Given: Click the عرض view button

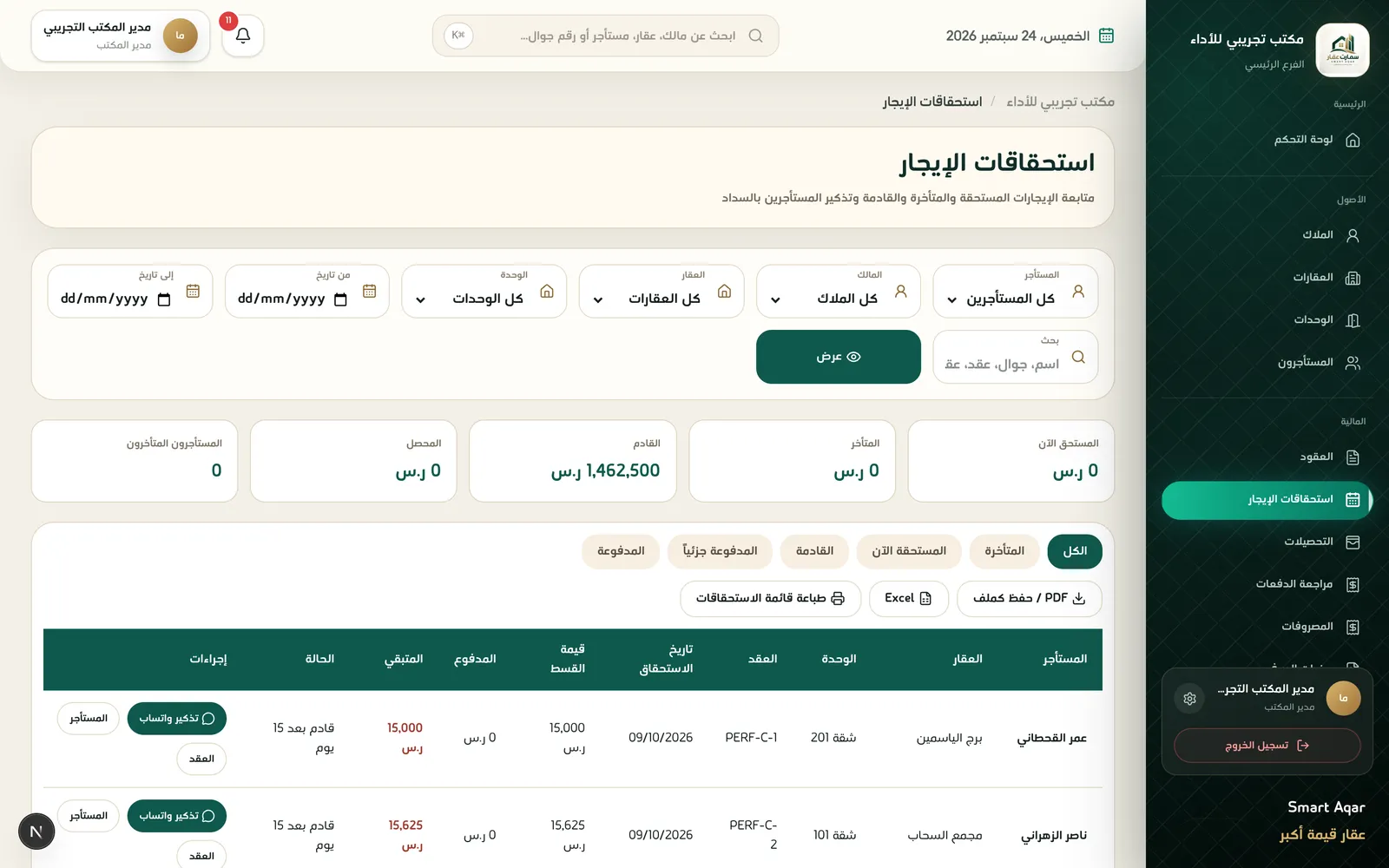Looking at the screenshot, I should click(x=839, y=357).
